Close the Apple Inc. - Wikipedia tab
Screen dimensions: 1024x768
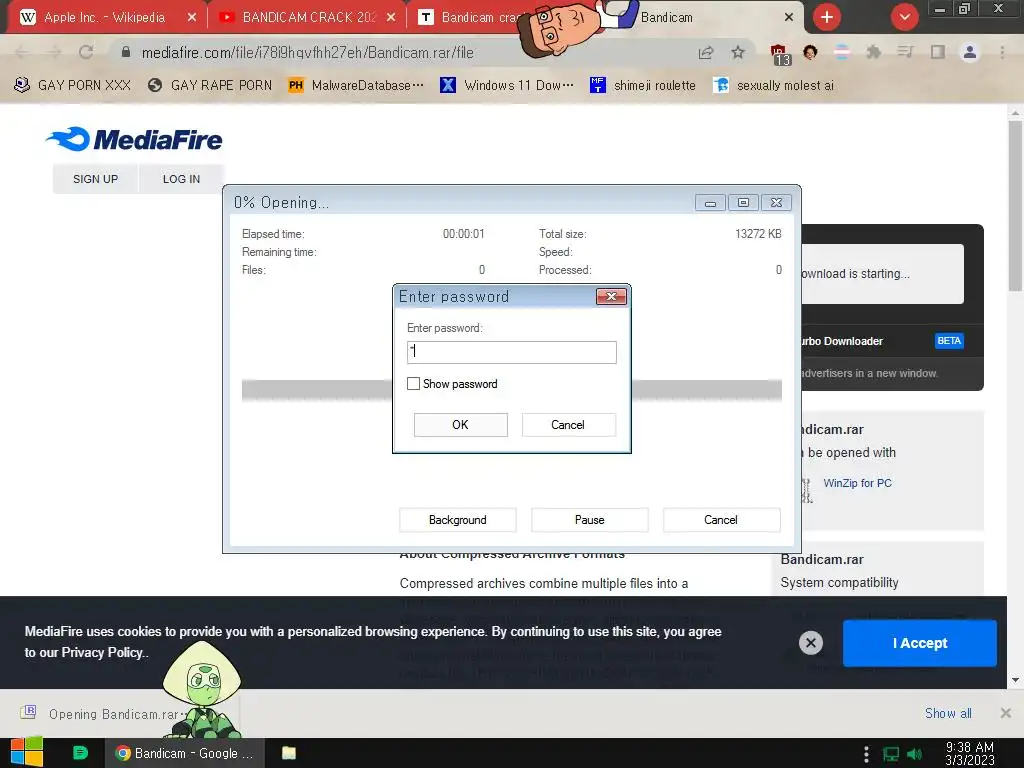(191, 18)
